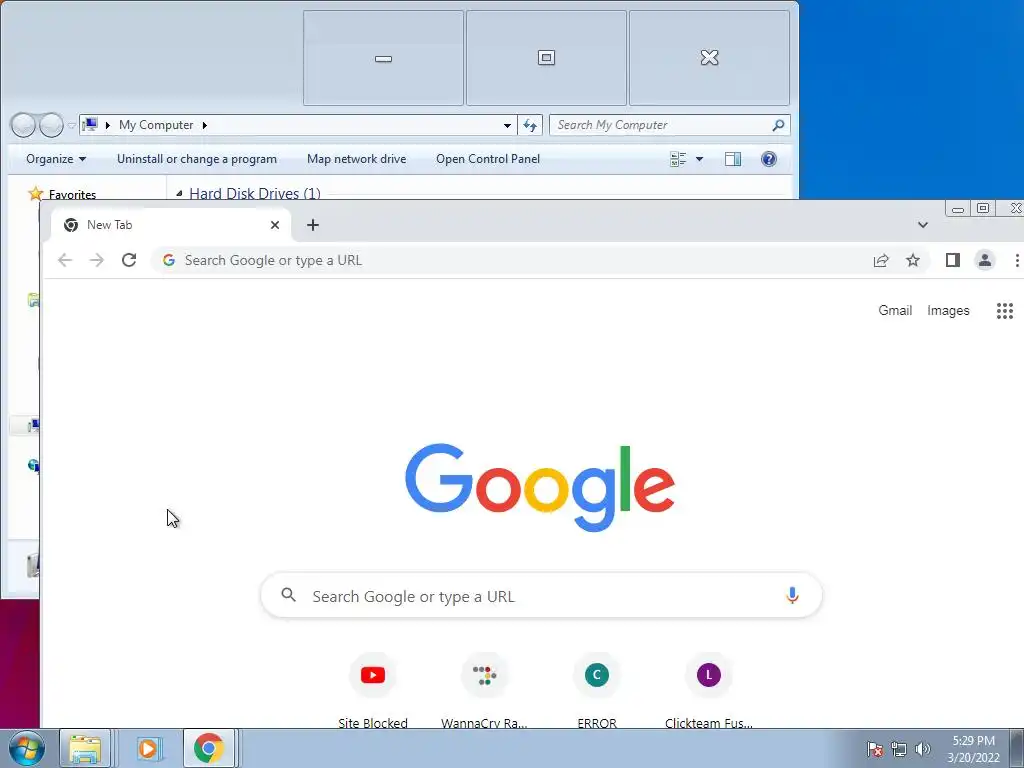Click the Chrome taskbar button
The image size is (1024, 768).
209,748
